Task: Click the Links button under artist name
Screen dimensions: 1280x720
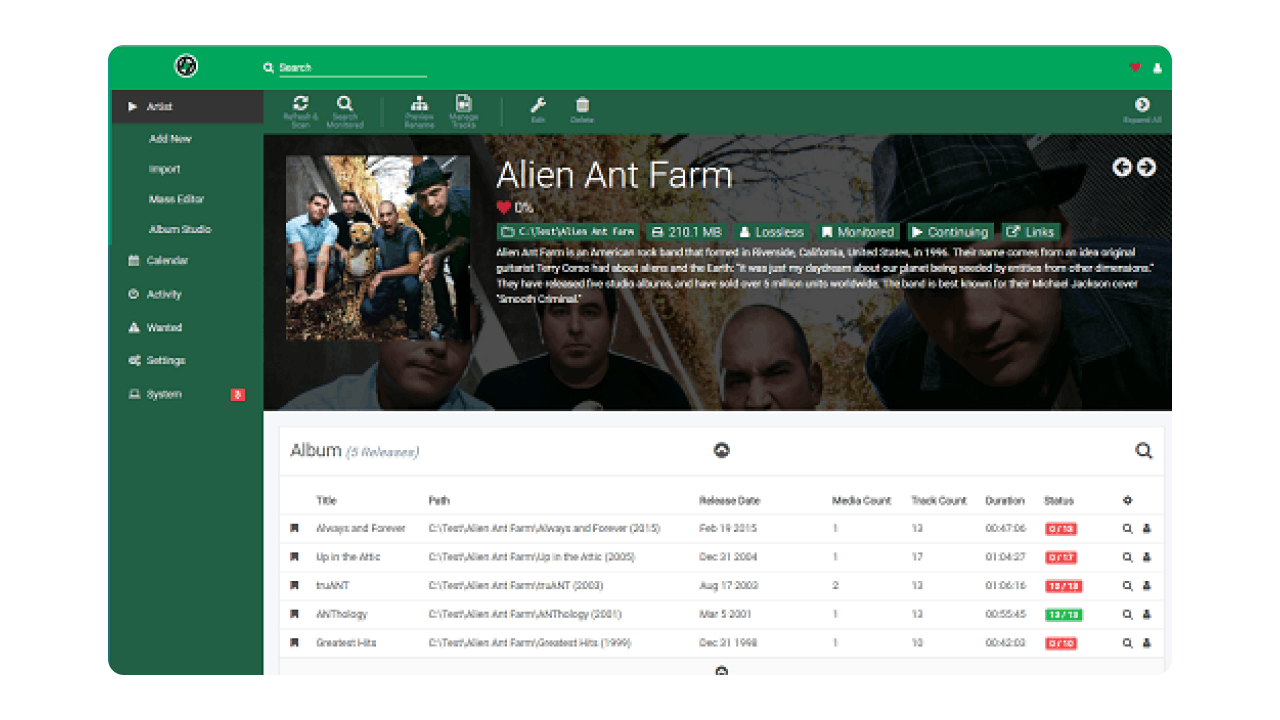Action: click(1030, 232)
